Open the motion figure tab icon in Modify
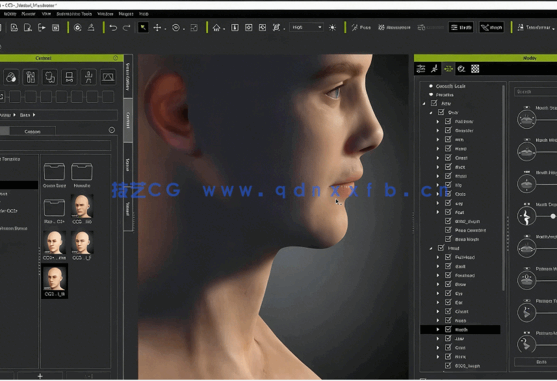This screenshot has width=557, height=381. [x=434, y=69]
